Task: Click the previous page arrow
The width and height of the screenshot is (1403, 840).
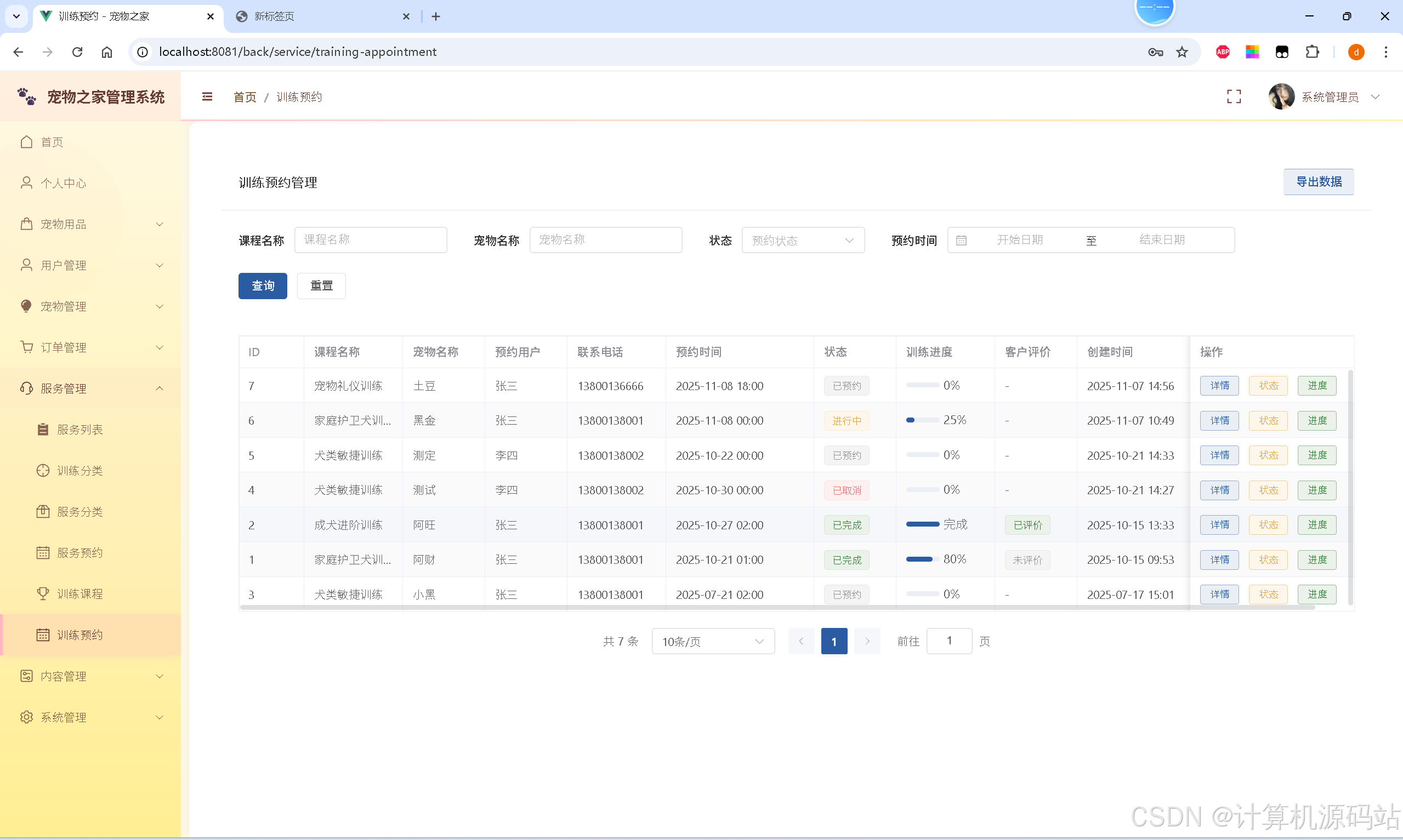Action: coord(801,641)
